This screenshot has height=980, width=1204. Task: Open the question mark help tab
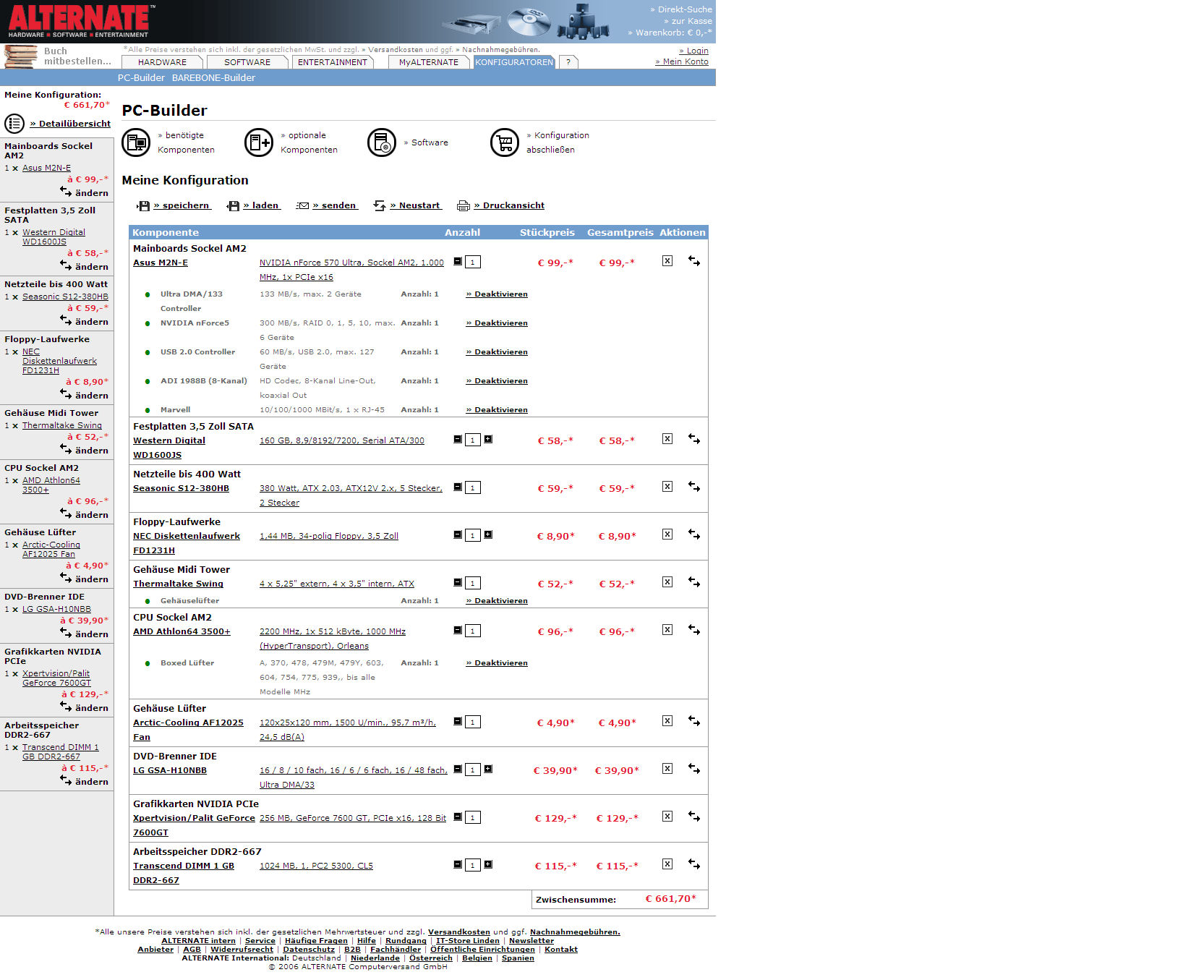568,62
